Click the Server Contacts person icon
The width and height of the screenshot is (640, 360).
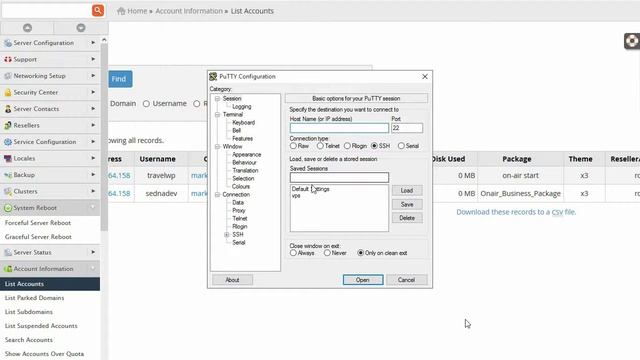click(8, 109)
